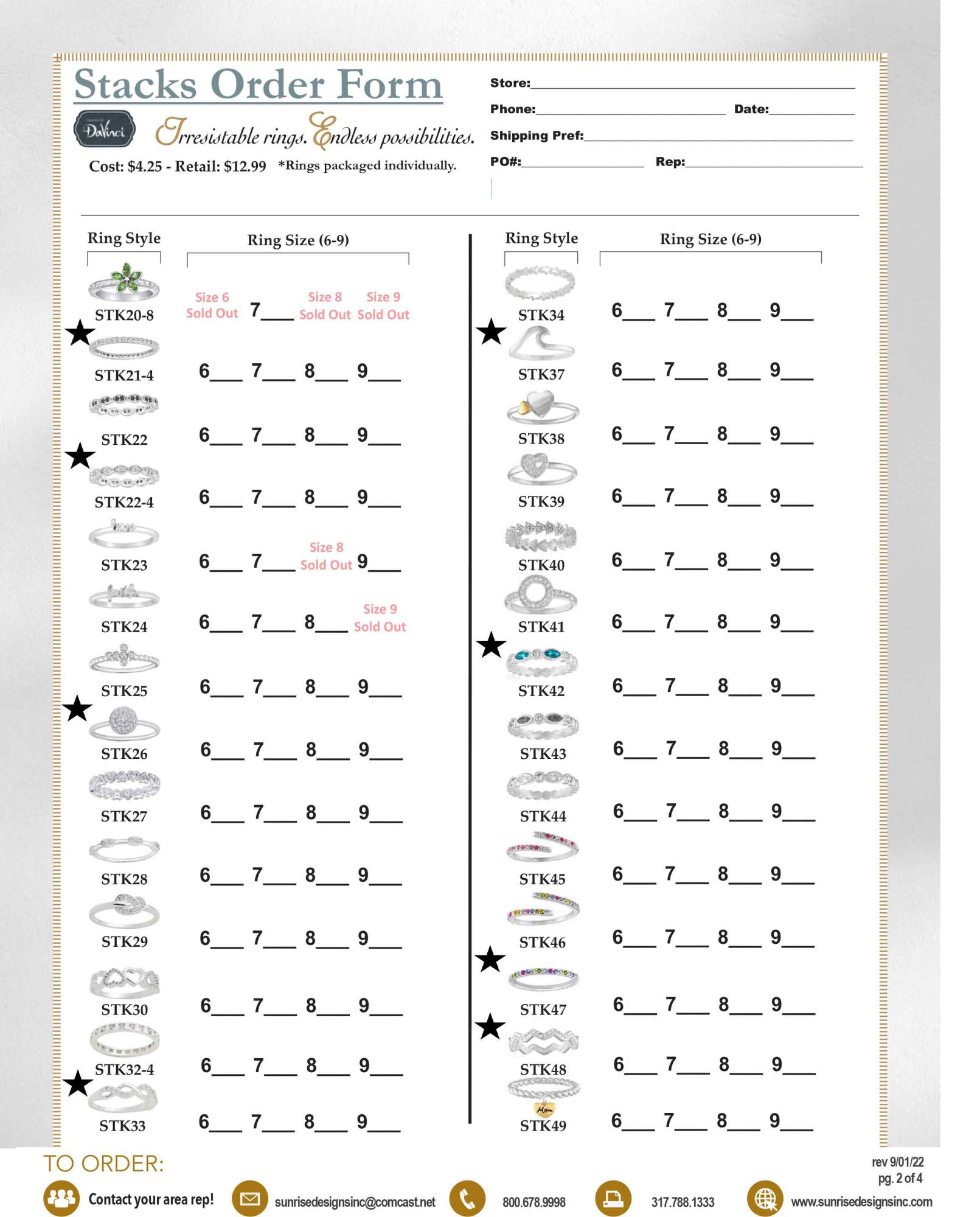Click the wave ring STK37 image
Image resolution: width=980 pixels, height=1217 pixels.
pyautogui.click(x=541, y=344)
